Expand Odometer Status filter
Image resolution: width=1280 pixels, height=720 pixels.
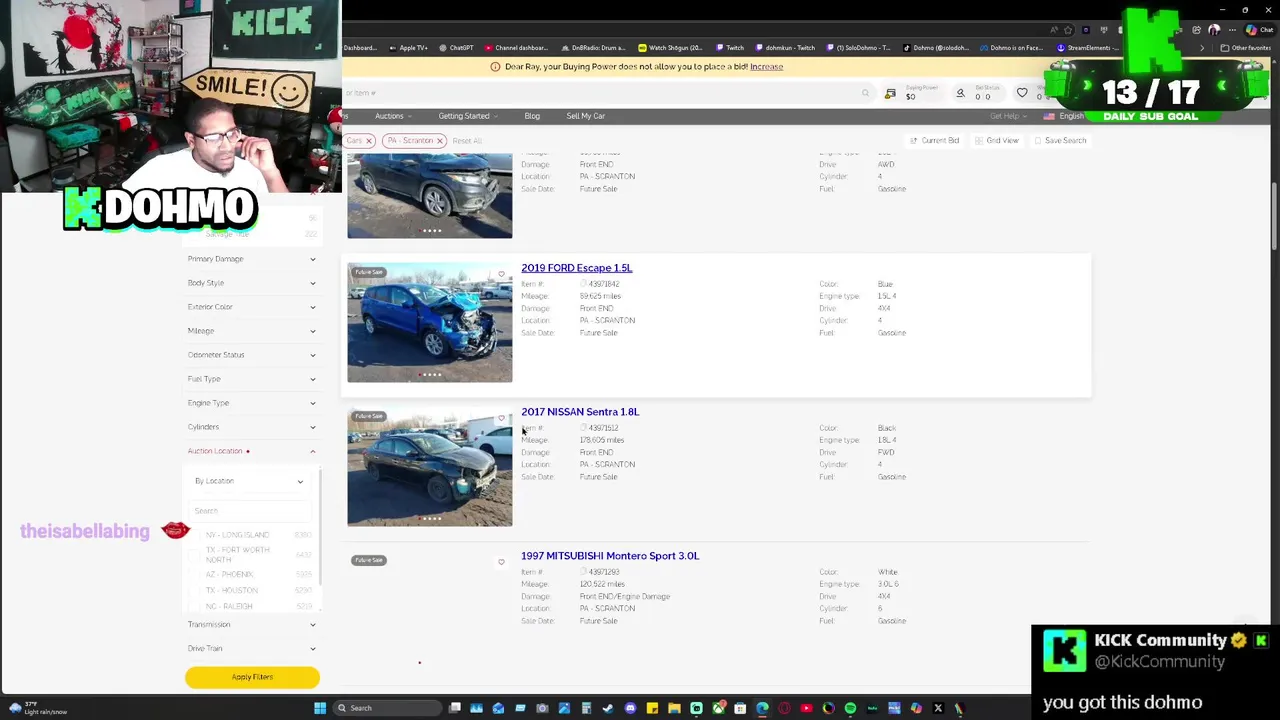[252, 355]
